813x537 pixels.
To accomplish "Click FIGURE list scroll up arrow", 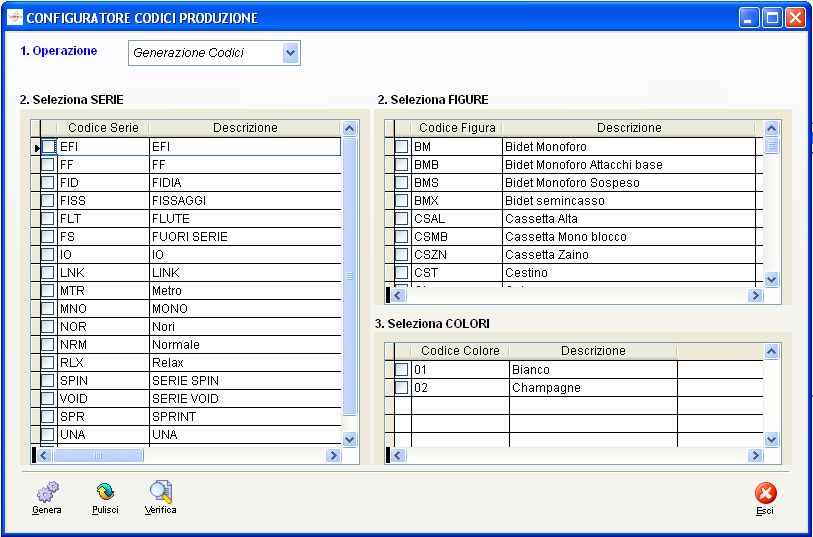I will 772,129.
